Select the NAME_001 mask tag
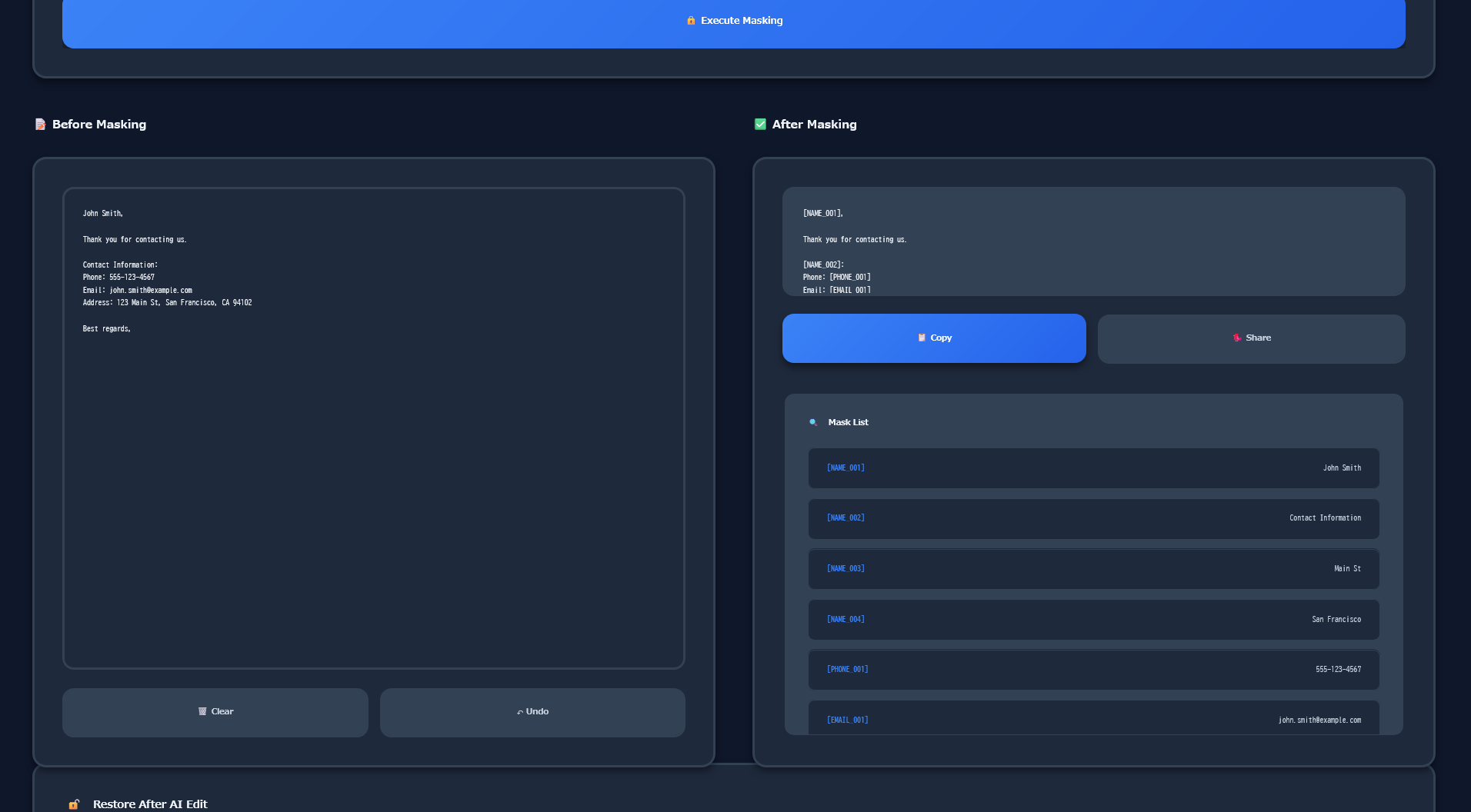1471x812 pixels. click(846, 468)
